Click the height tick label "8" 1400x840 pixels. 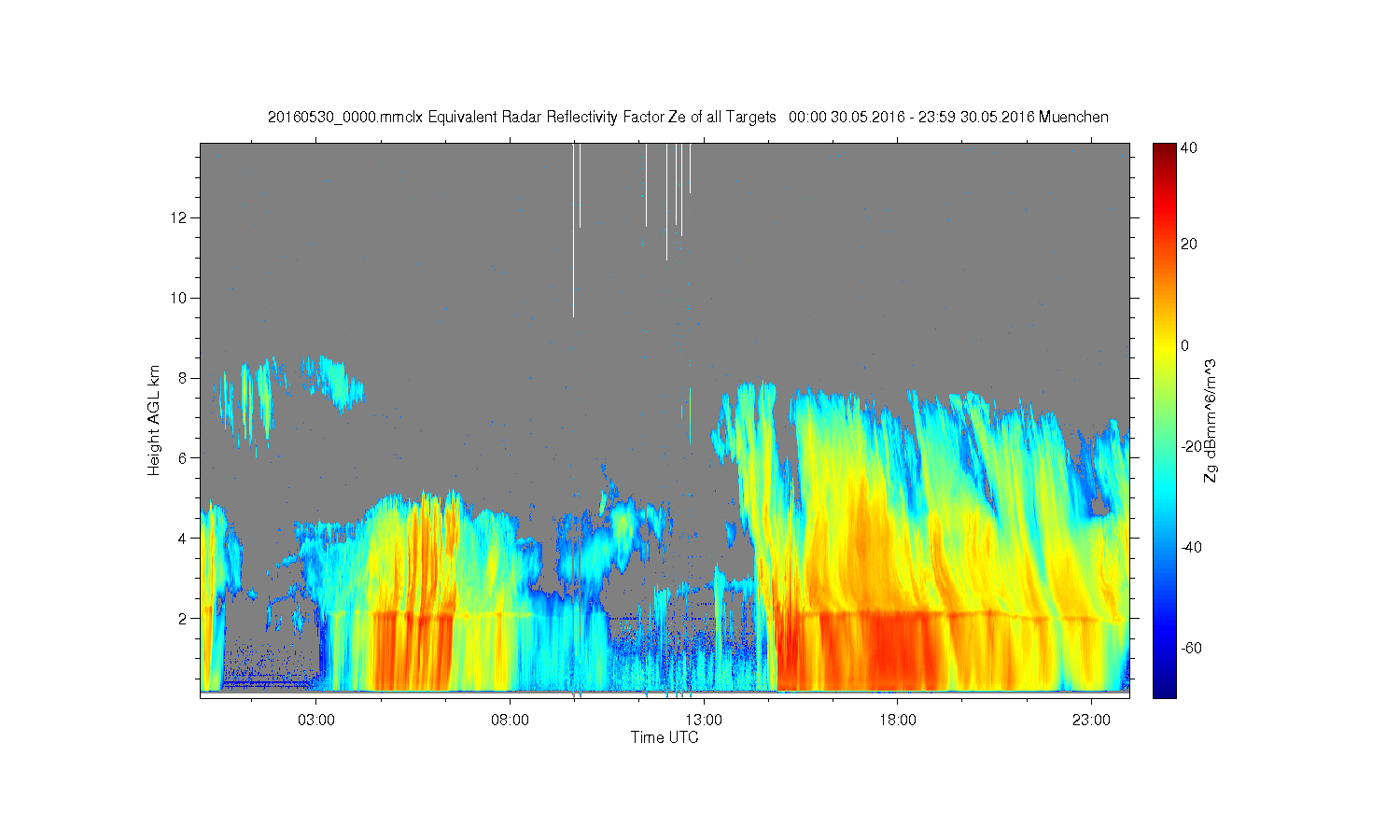pyautogui.click(x=184, y=378)
